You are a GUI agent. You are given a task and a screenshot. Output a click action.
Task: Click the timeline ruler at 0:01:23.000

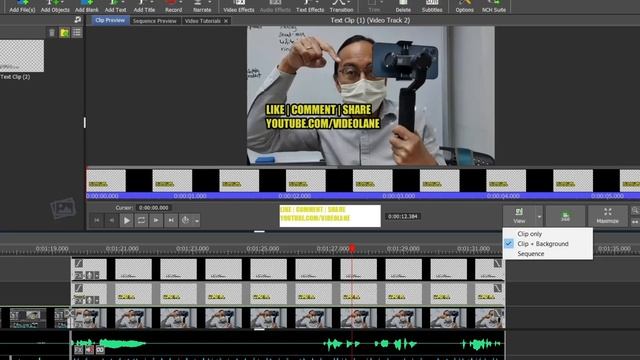point(192,248)
